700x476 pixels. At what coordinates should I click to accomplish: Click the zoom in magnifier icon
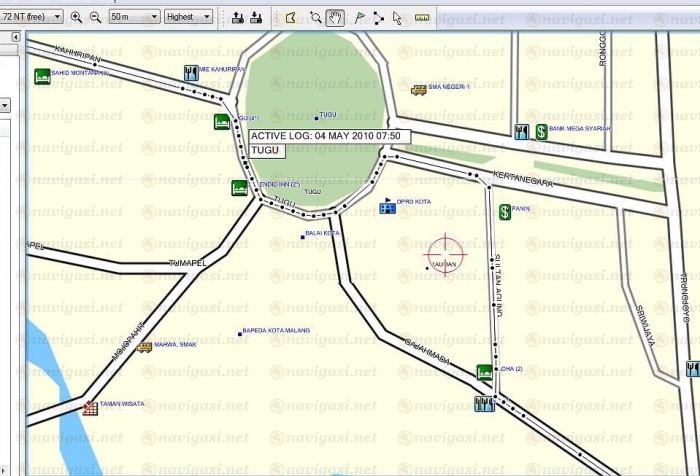77,17
